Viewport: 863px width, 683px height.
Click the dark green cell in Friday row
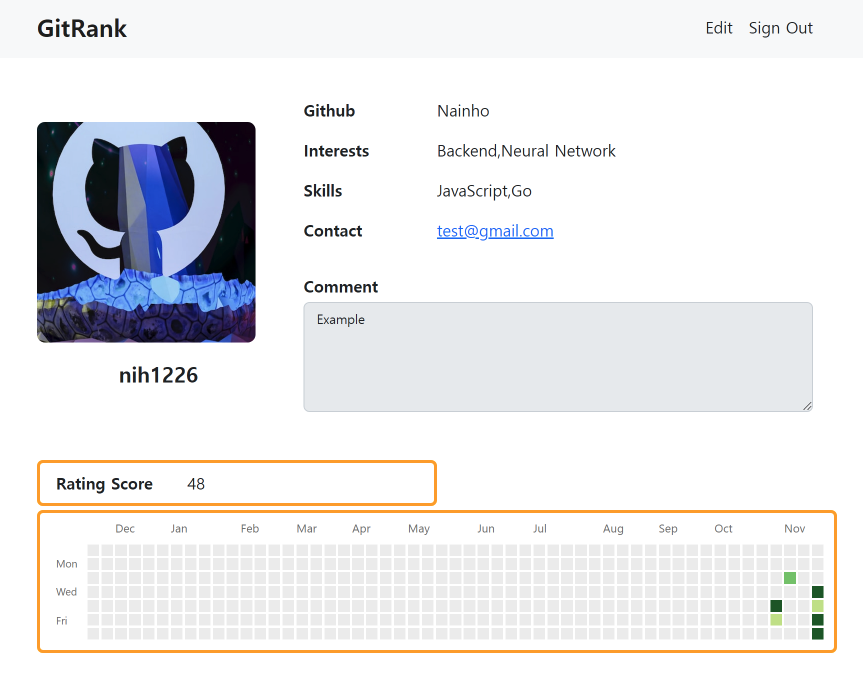coord(818,619)
